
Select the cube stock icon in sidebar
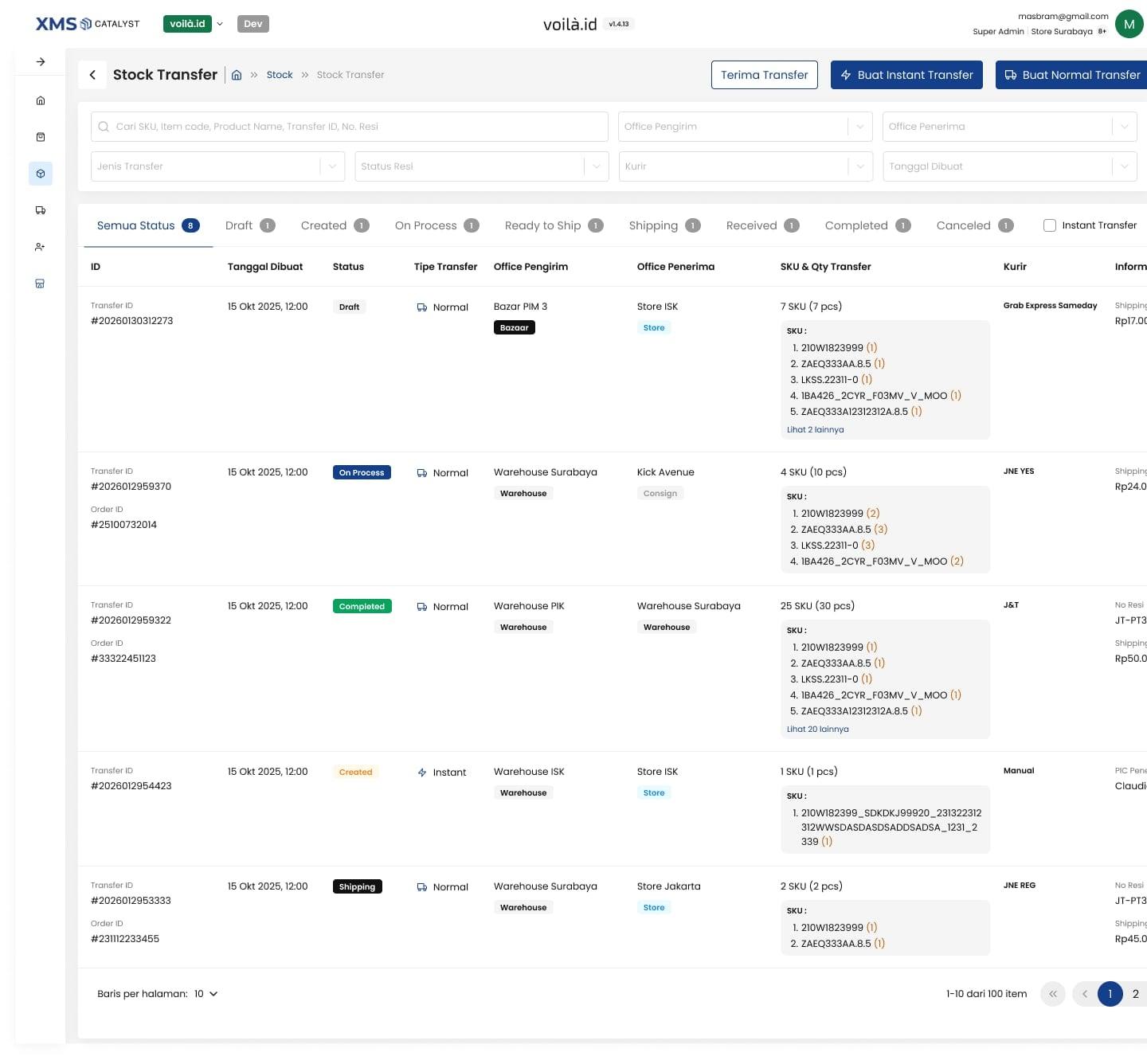click(x=41, y=174)
